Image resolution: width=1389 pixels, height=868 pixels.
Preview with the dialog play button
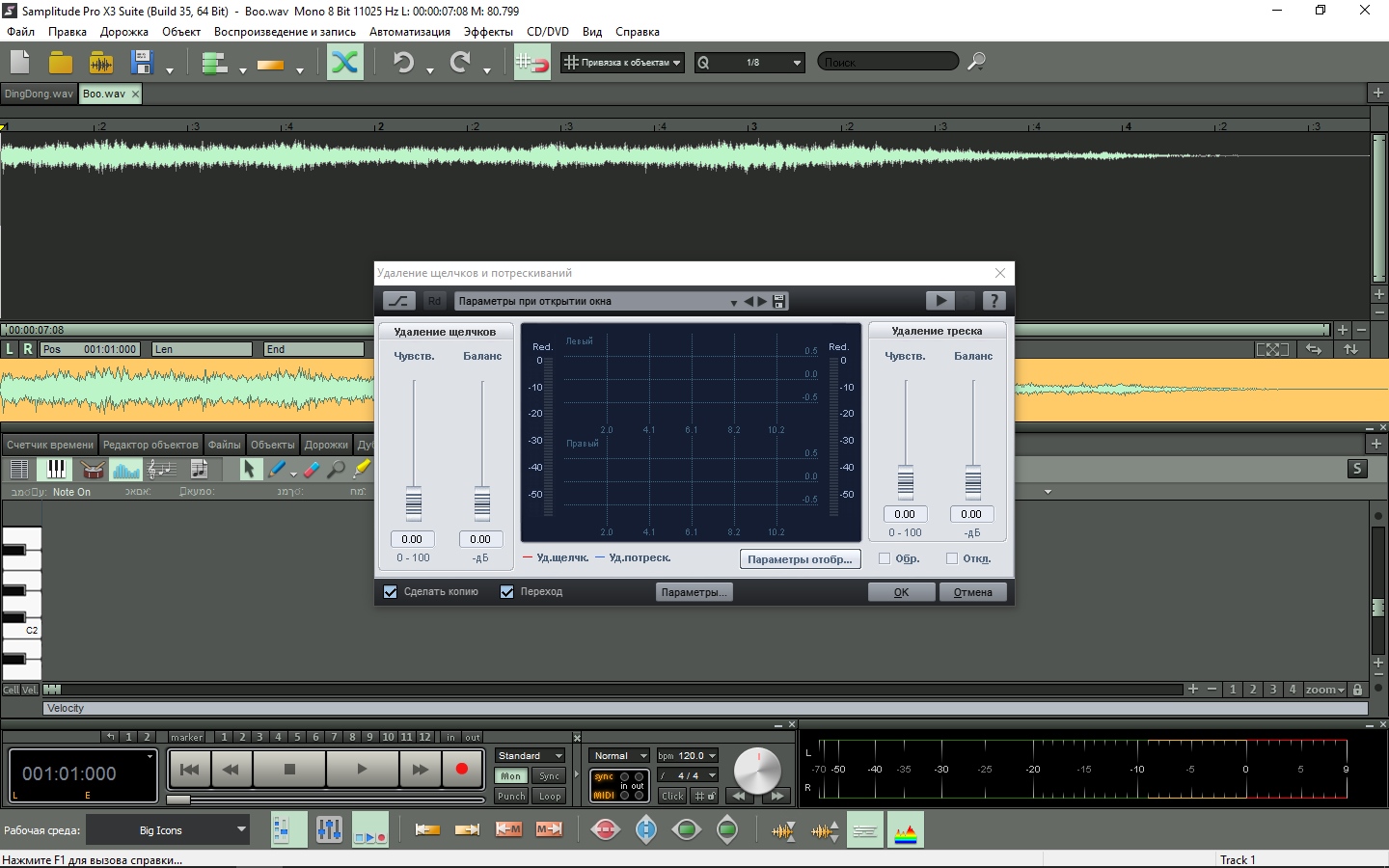pyautogui.click(x=940, y=301)
